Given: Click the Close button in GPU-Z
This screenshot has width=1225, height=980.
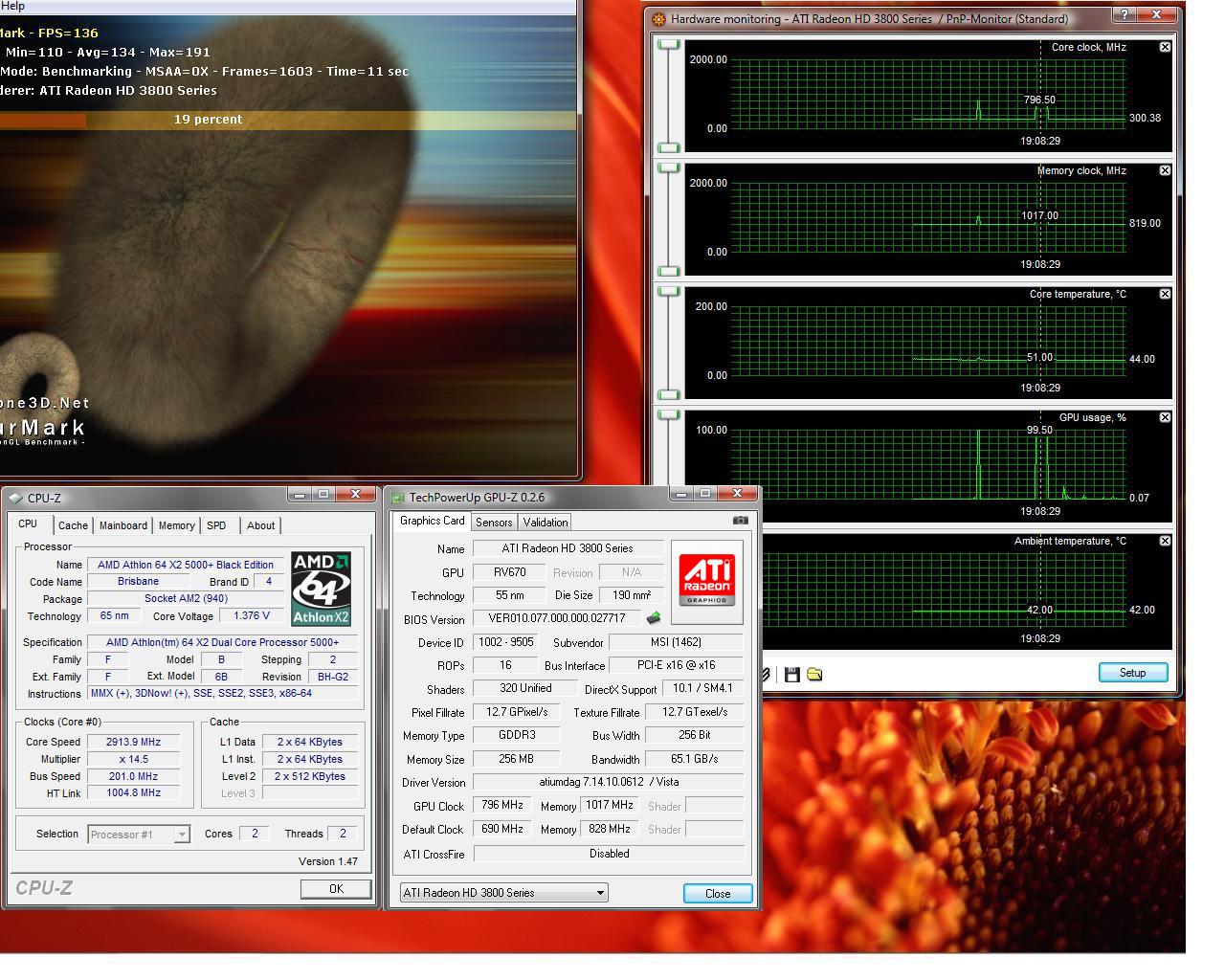Looking at the screenshot, I should point(718,893).
